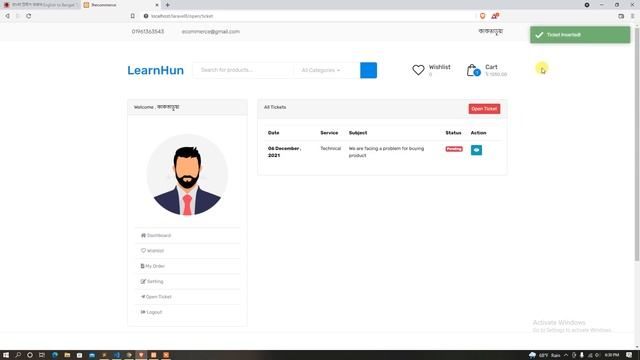Open File Explorer from the taskbar
The image size is (640, 360).
(x=67, y=355)
